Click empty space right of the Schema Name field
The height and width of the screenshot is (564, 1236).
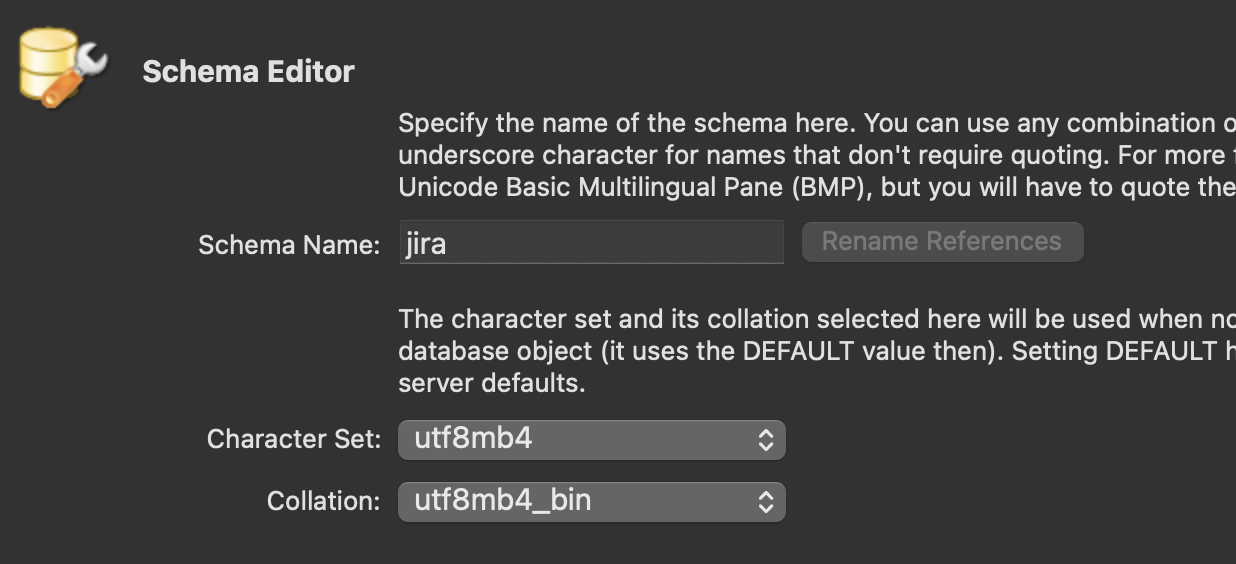(1160, 243)
